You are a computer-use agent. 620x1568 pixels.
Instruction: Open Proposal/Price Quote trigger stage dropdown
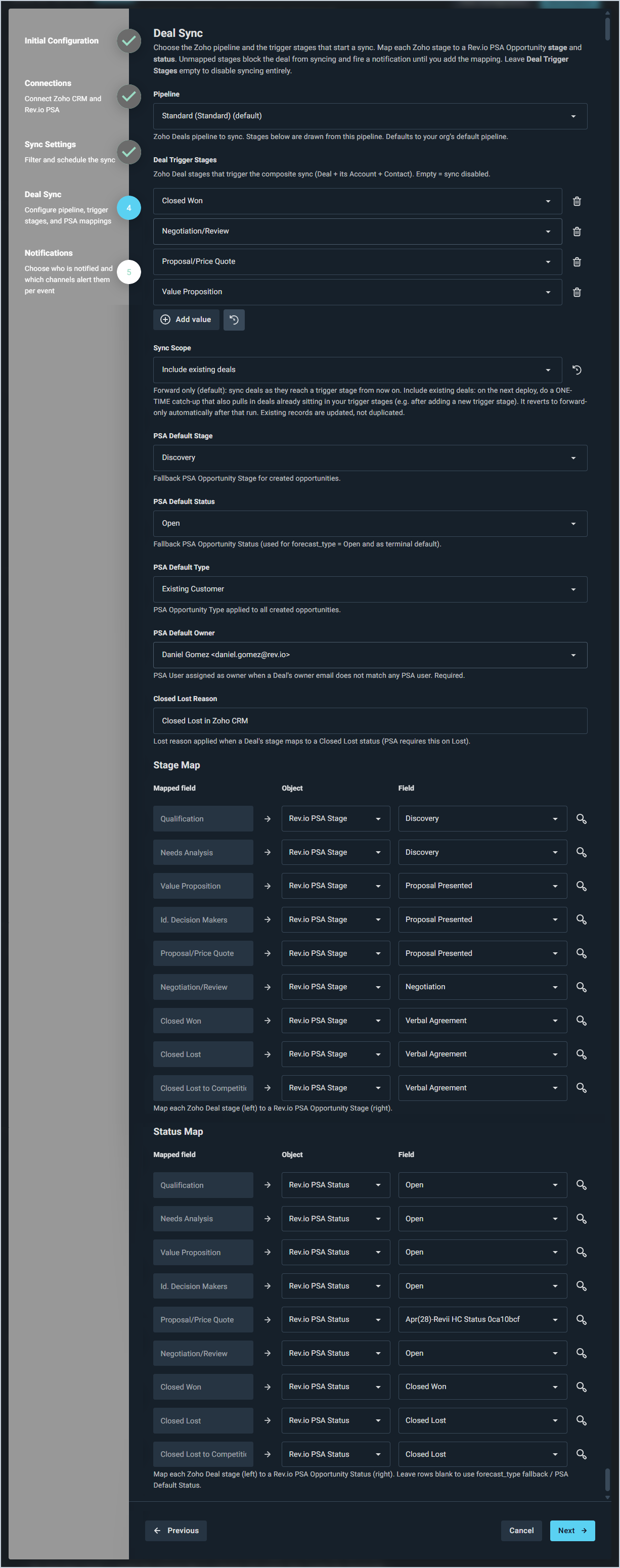358,262
